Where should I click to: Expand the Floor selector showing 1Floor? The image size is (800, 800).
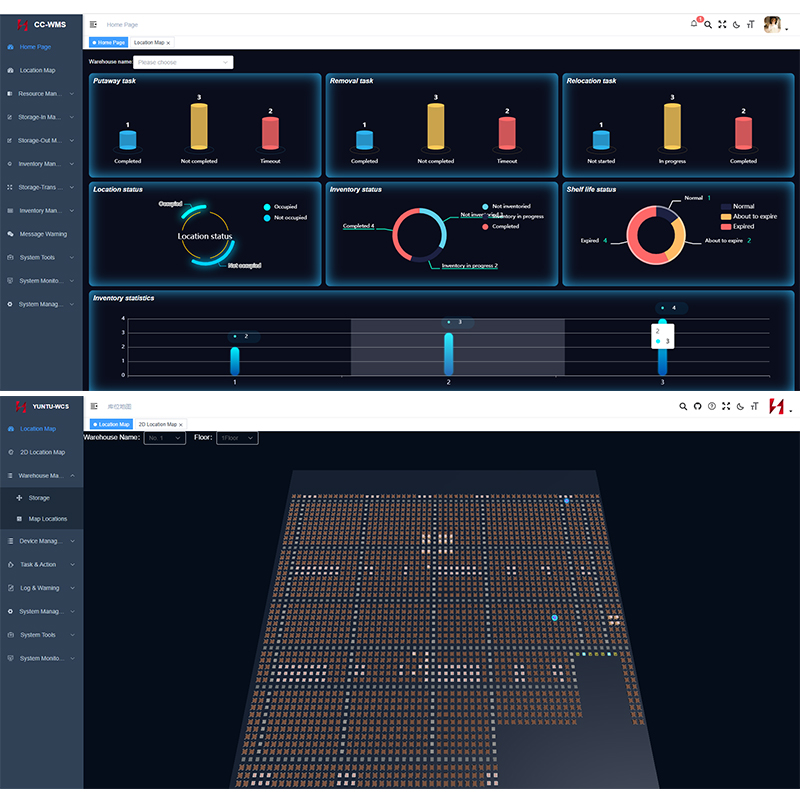237,437
